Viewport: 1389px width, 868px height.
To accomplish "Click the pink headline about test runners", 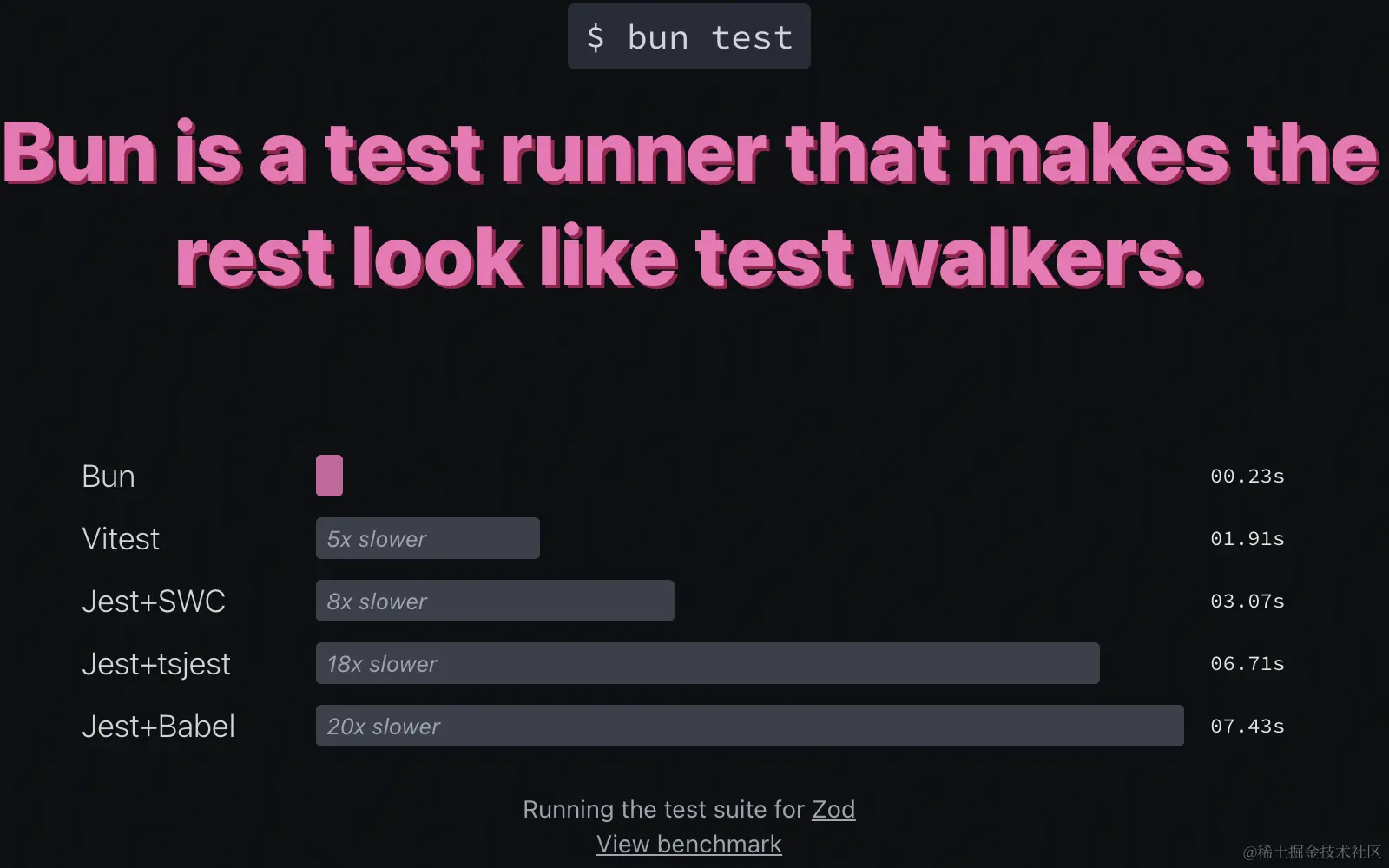I will [691, 205].
